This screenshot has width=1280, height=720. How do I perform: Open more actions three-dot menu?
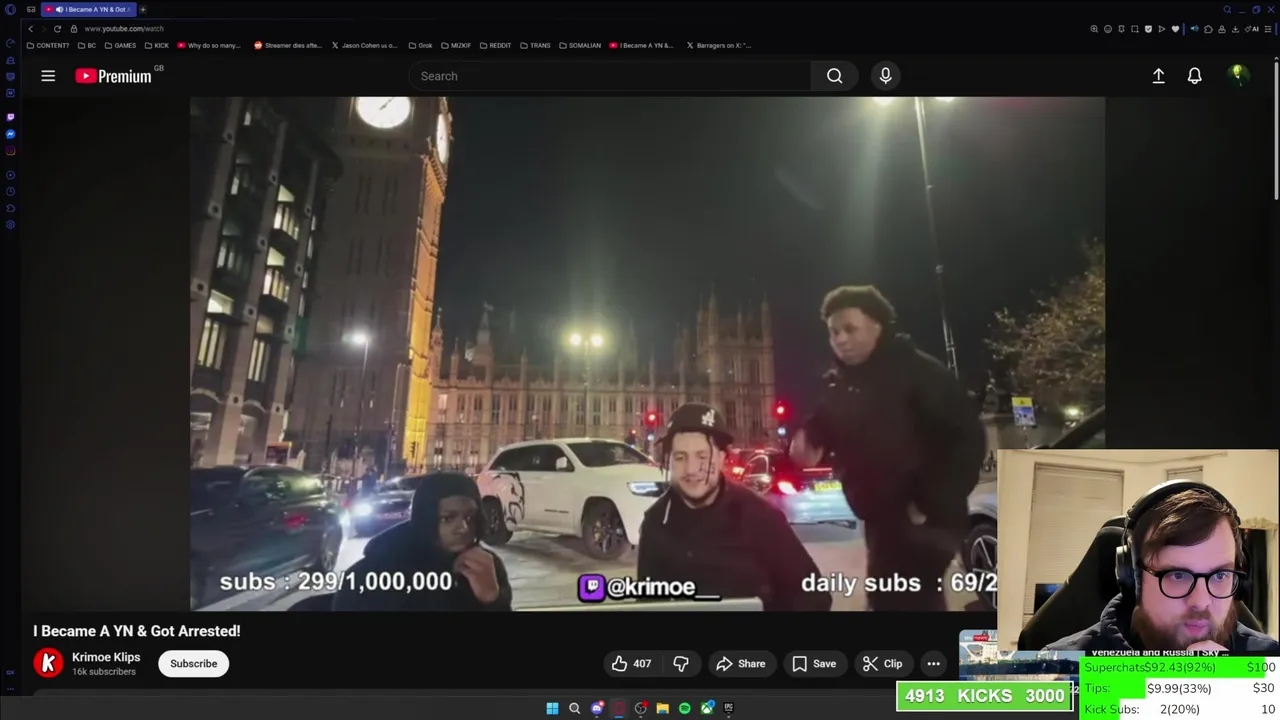tap(933, 663)
